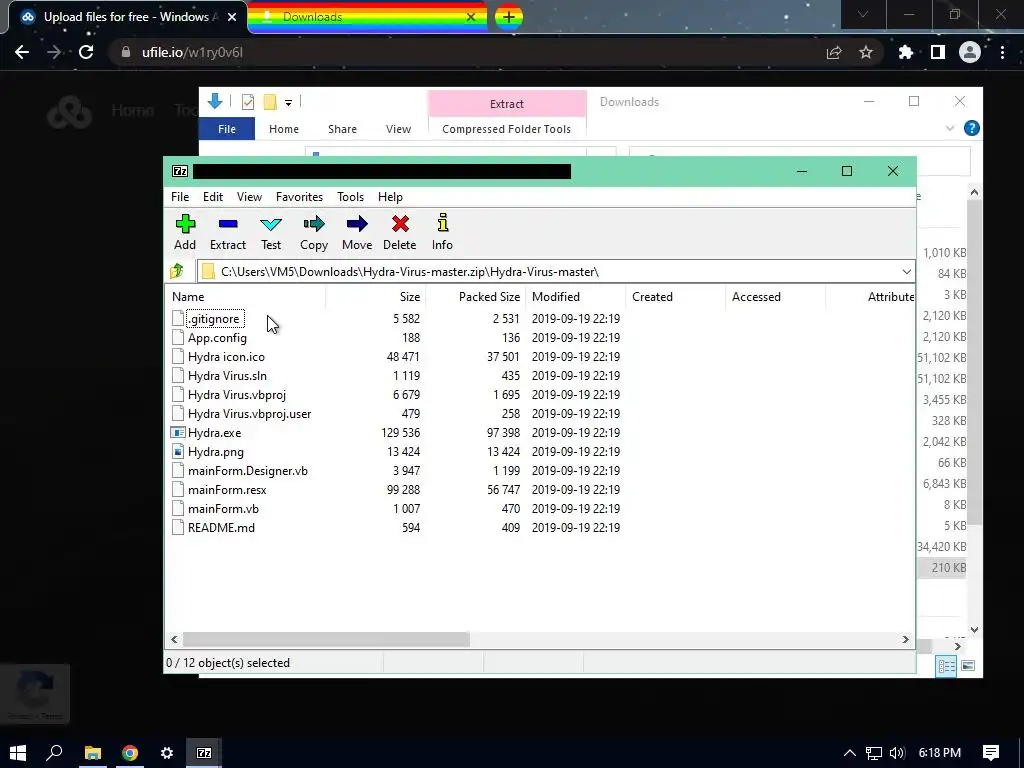Show hidden system tray icons
Viewport: 1024px width, 768px height.
tap(849, 753)
